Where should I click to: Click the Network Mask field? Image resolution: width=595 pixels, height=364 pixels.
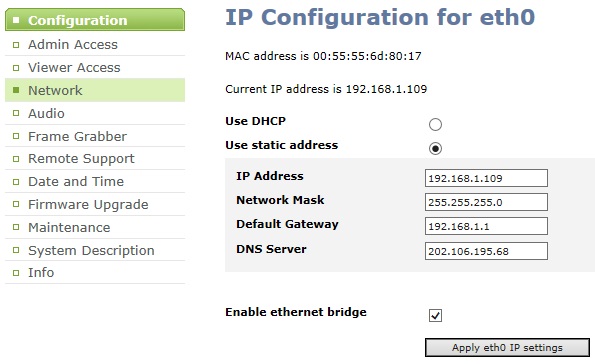pos(486,202)
